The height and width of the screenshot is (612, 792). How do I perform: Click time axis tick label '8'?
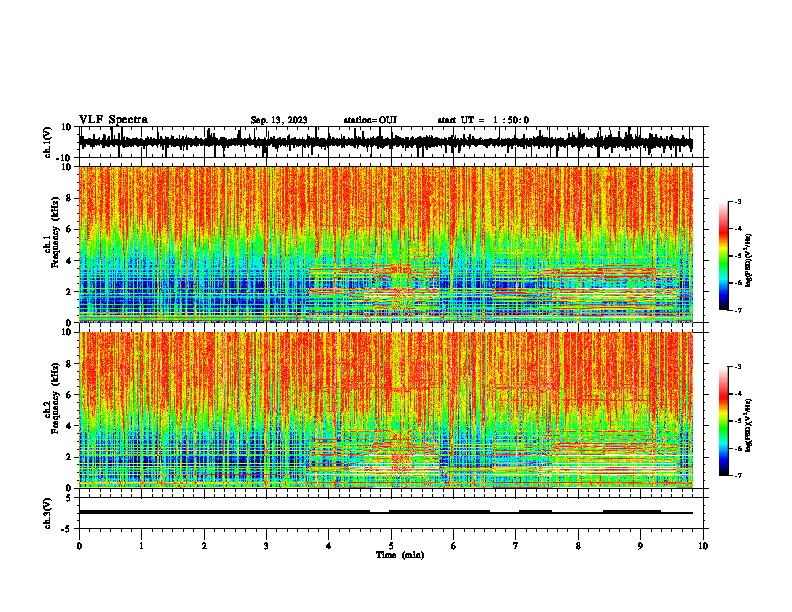578,546
